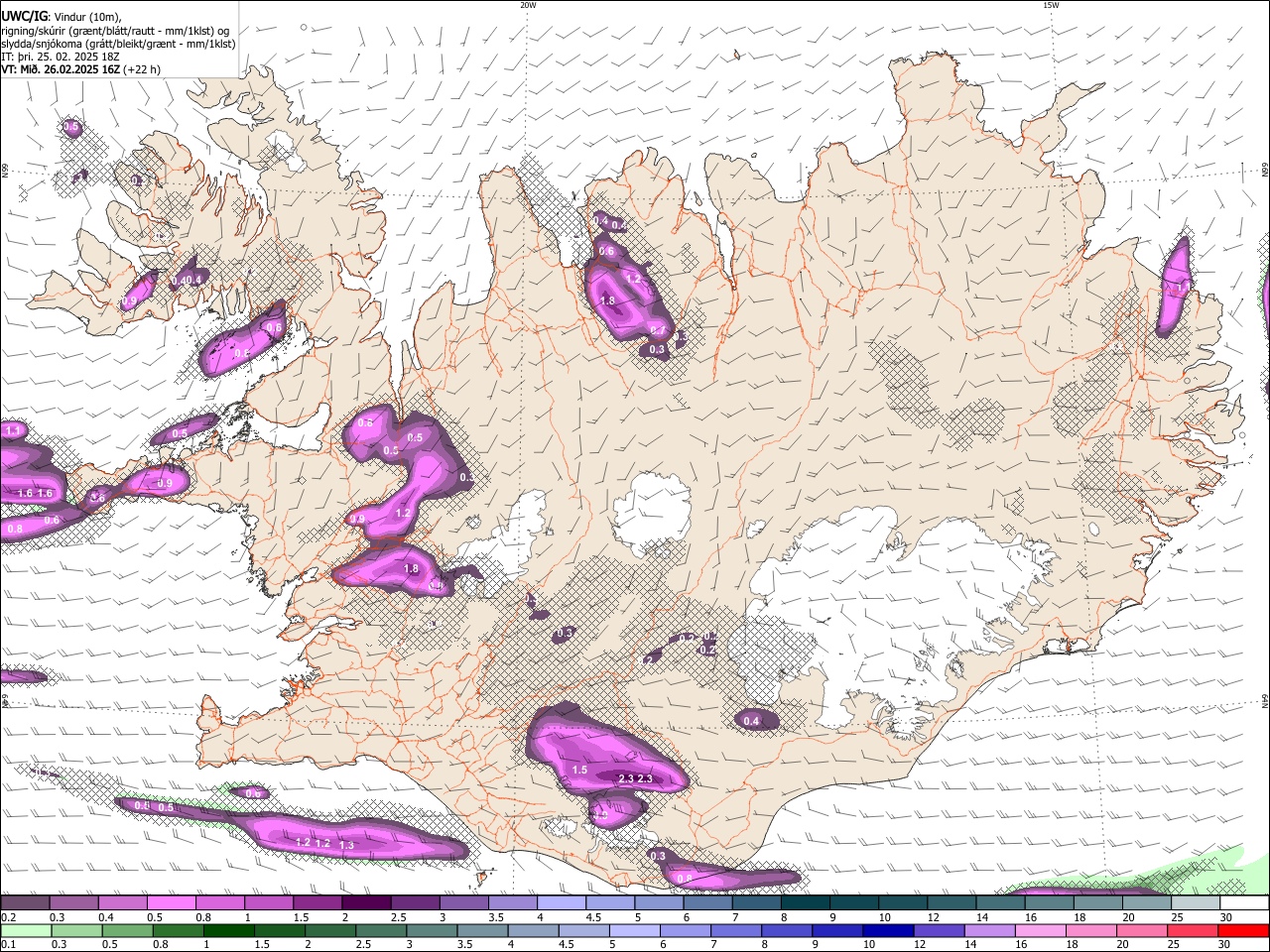
Task: Pick the light gray swatch at 25 in the top legend row
Action: (x=1196, y=903)
